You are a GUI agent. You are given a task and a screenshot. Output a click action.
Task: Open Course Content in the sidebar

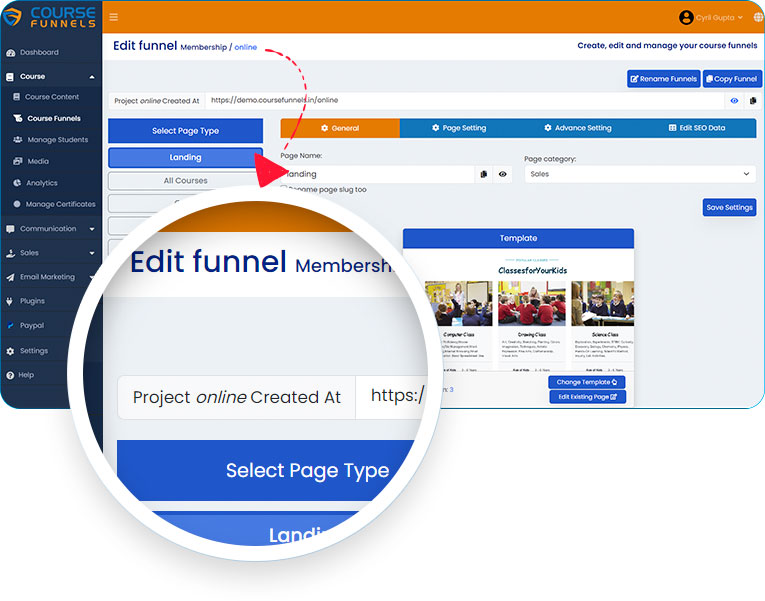[52, 97]
